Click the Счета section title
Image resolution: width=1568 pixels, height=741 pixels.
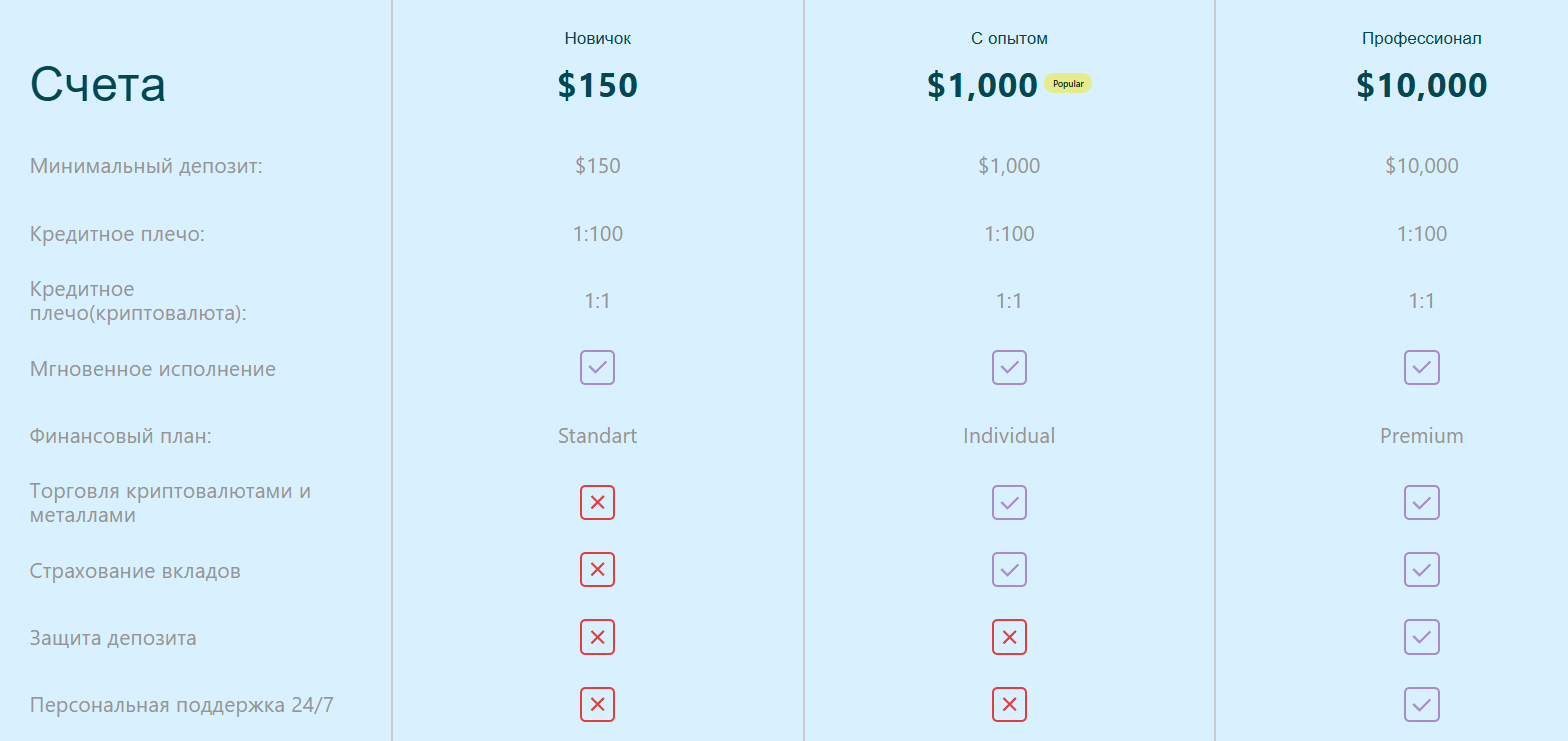(x=98, y=85)
